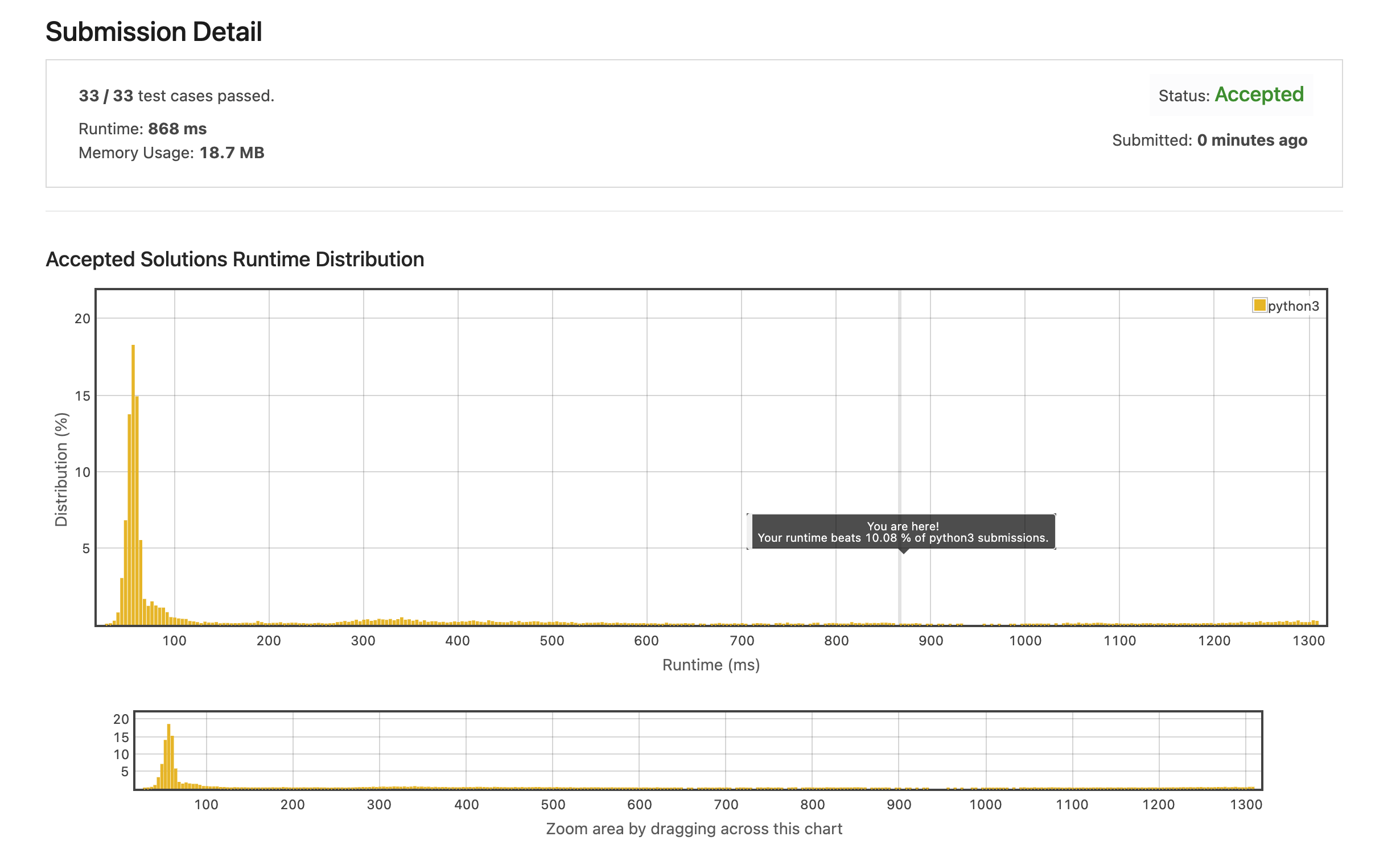Click the 20 label on main chart y-axis
Image resolution: width=1400 pixels, height=857 pixels.
click(83, 319)
